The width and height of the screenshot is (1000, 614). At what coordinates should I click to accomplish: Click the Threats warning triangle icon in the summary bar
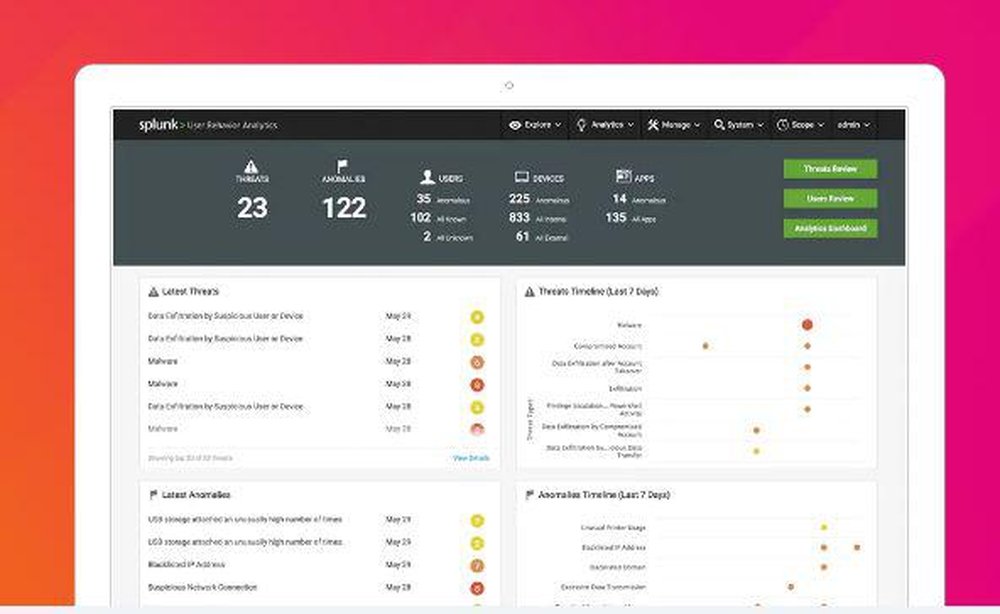pos(251,166)
